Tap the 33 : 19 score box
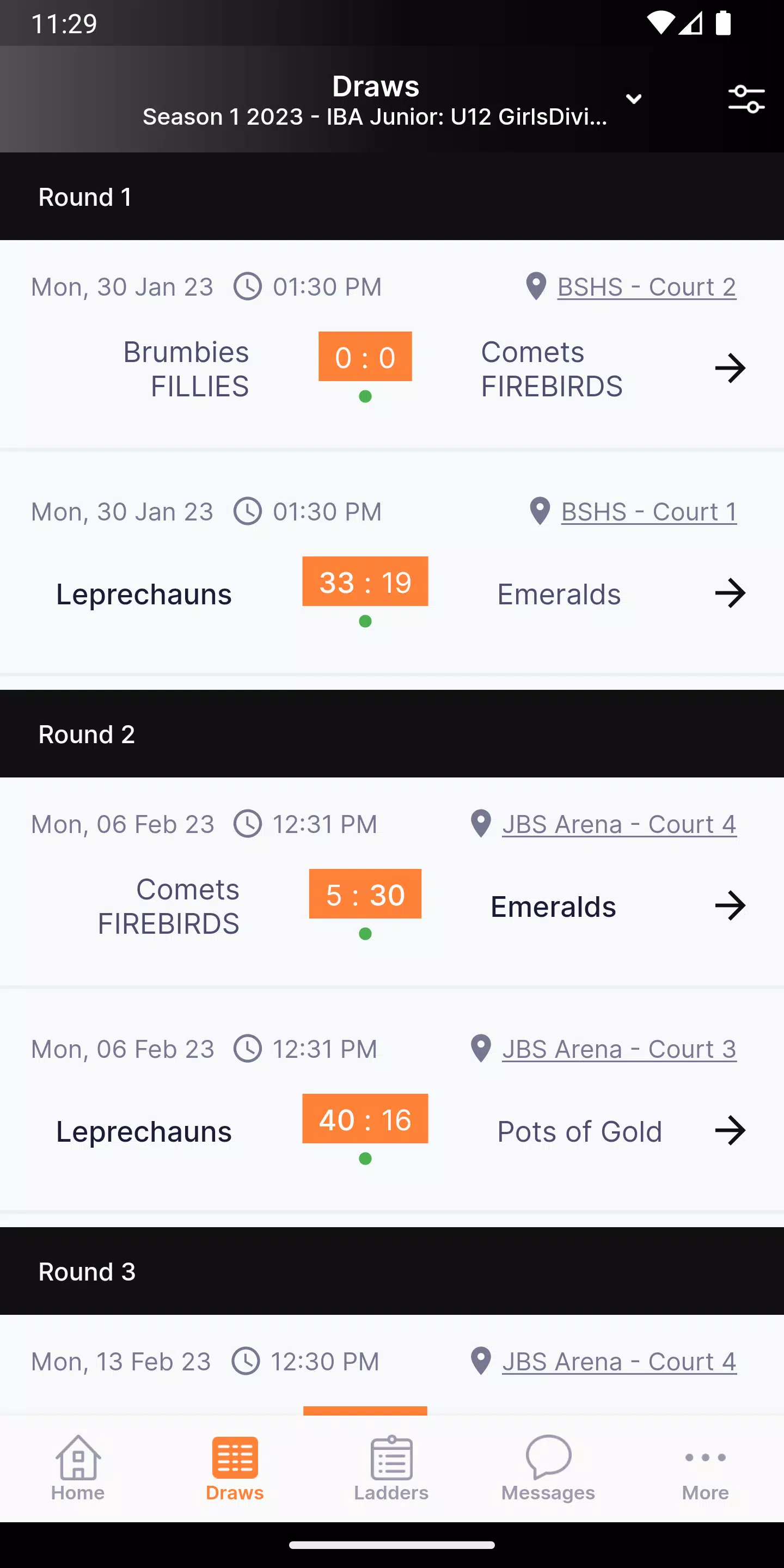This screenshot has height=1568, width=784. (x=365, y=582)
